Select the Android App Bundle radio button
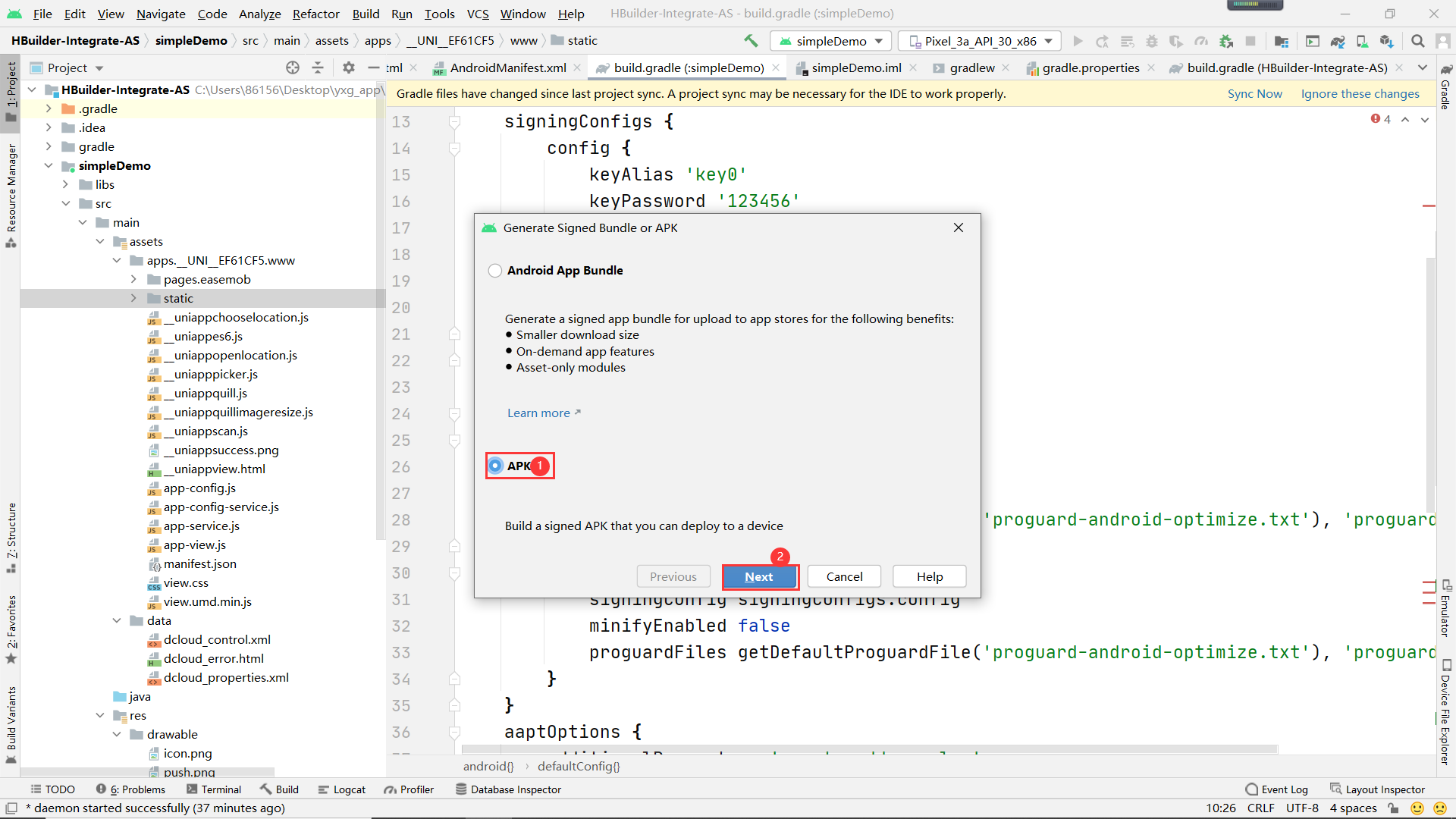This screenshot has height=819, width=1456. point(495,271)
